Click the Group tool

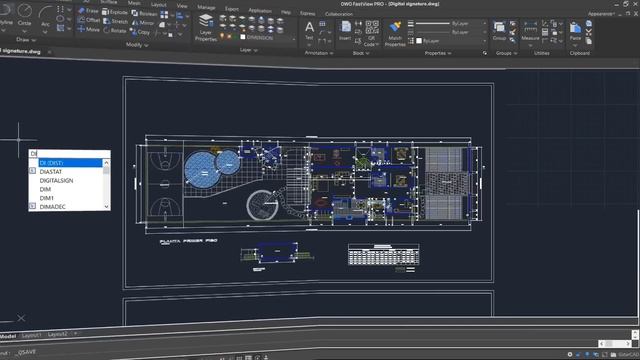(x=499, y=31)
